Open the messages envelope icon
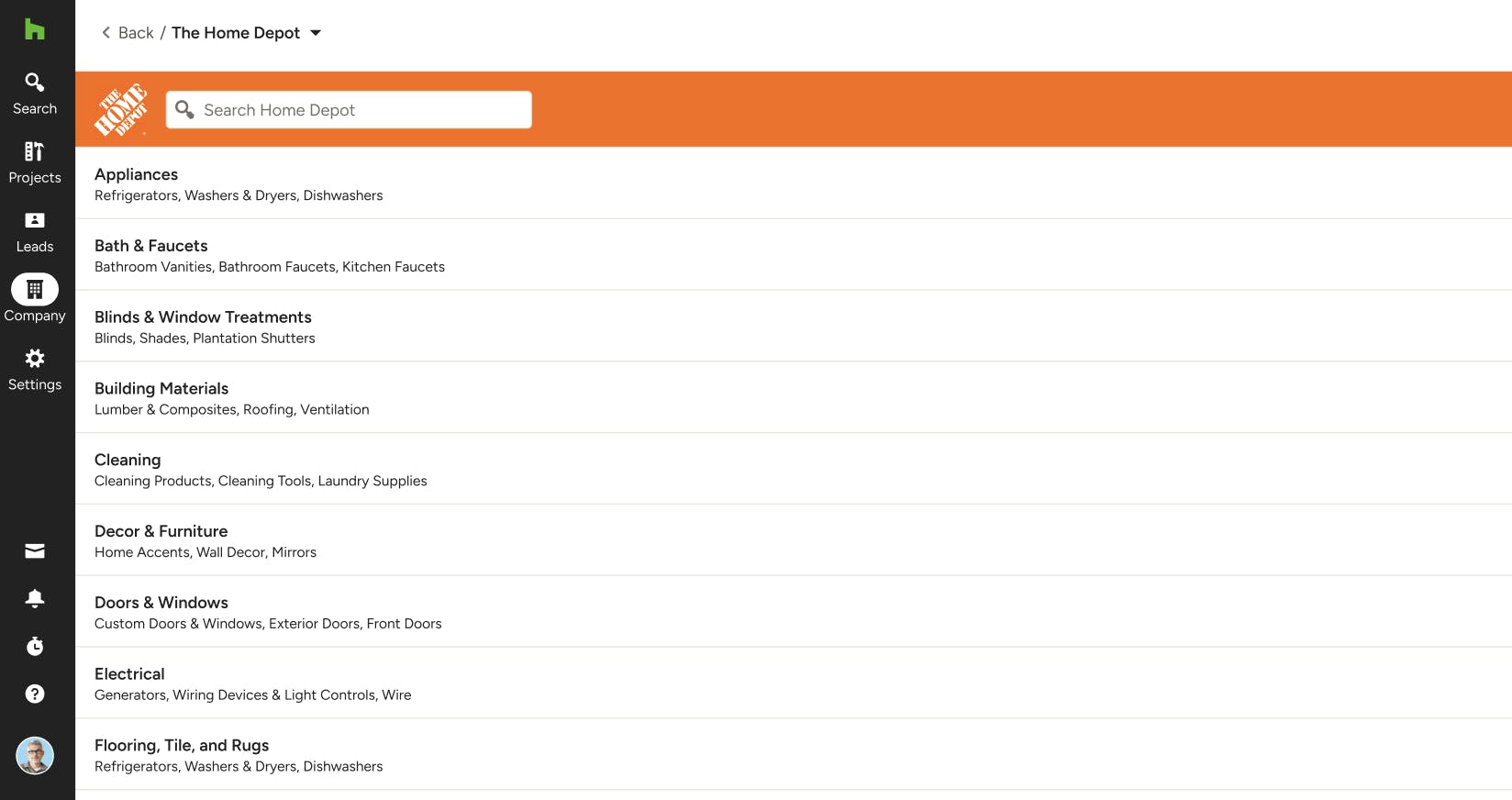 pos(35,550)
